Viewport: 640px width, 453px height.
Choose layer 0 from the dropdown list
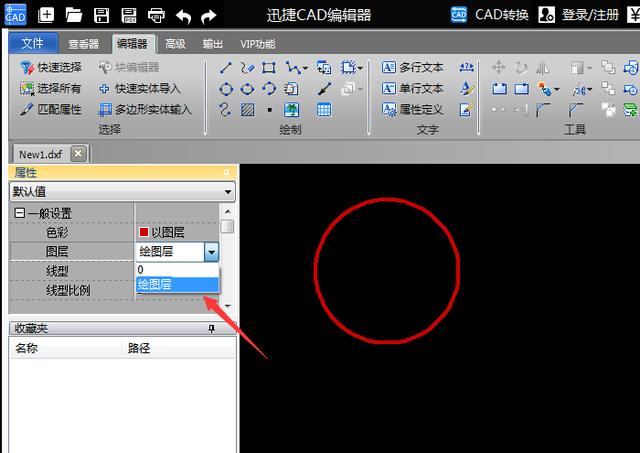[178, 270]
